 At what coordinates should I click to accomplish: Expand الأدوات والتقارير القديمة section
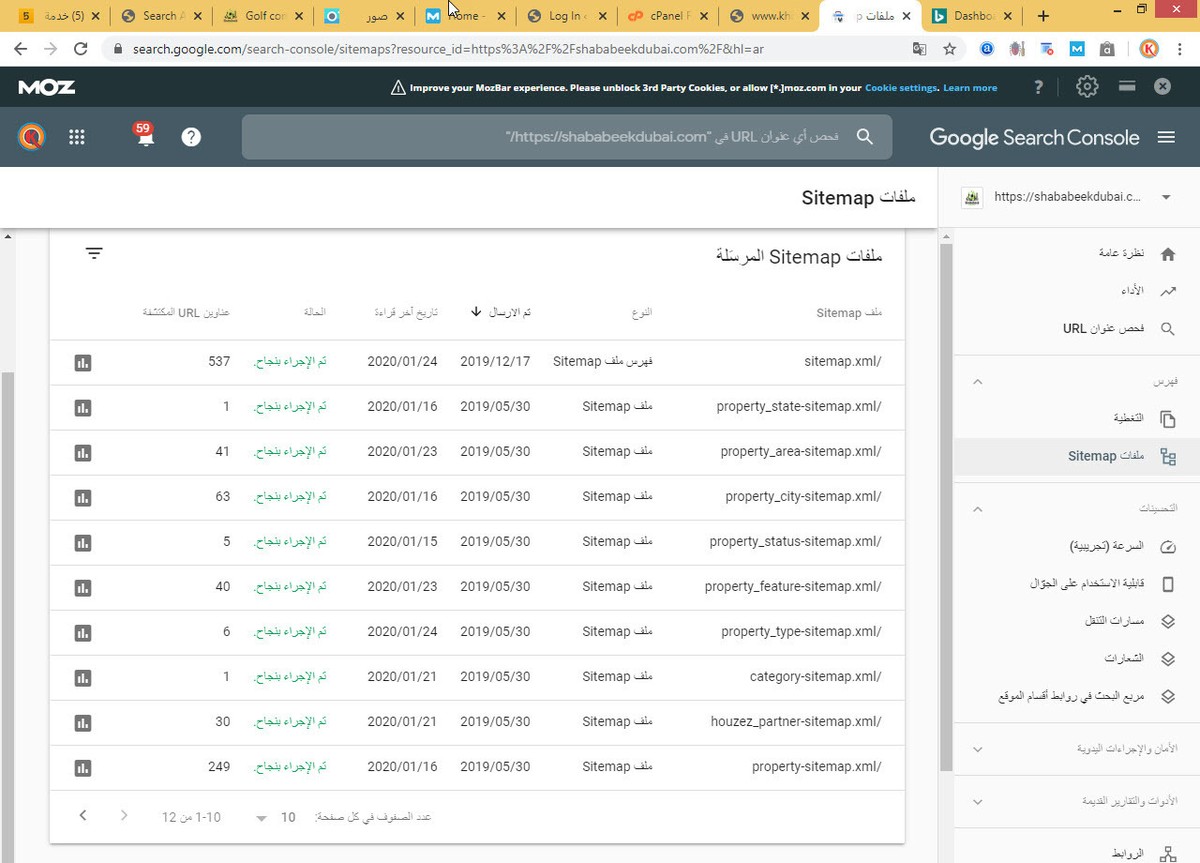point(978,802)
